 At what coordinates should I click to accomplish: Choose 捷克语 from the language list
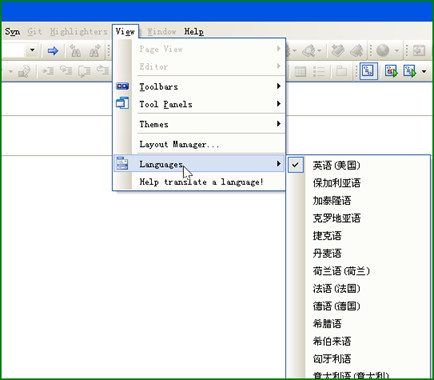pos(358,236)
